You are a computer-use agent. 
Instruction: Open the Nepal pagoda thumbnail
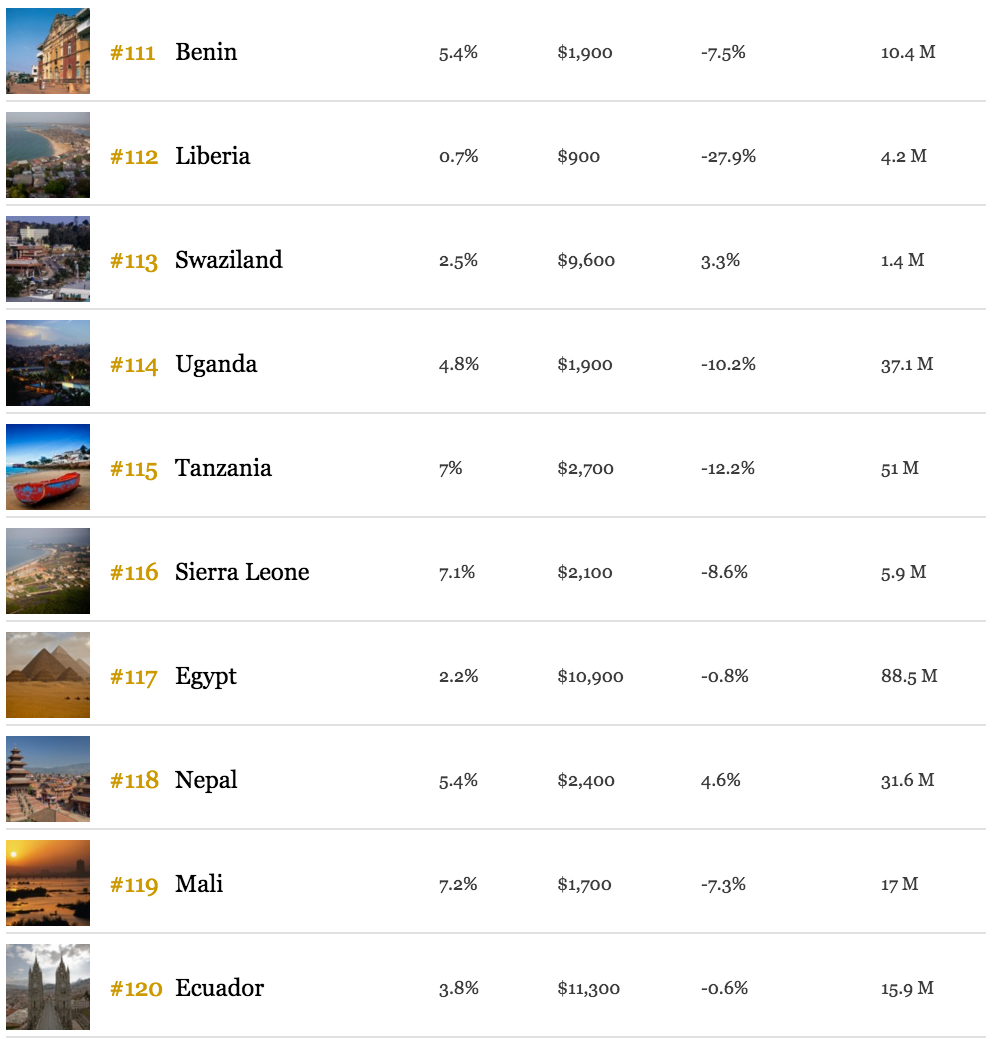48,779
